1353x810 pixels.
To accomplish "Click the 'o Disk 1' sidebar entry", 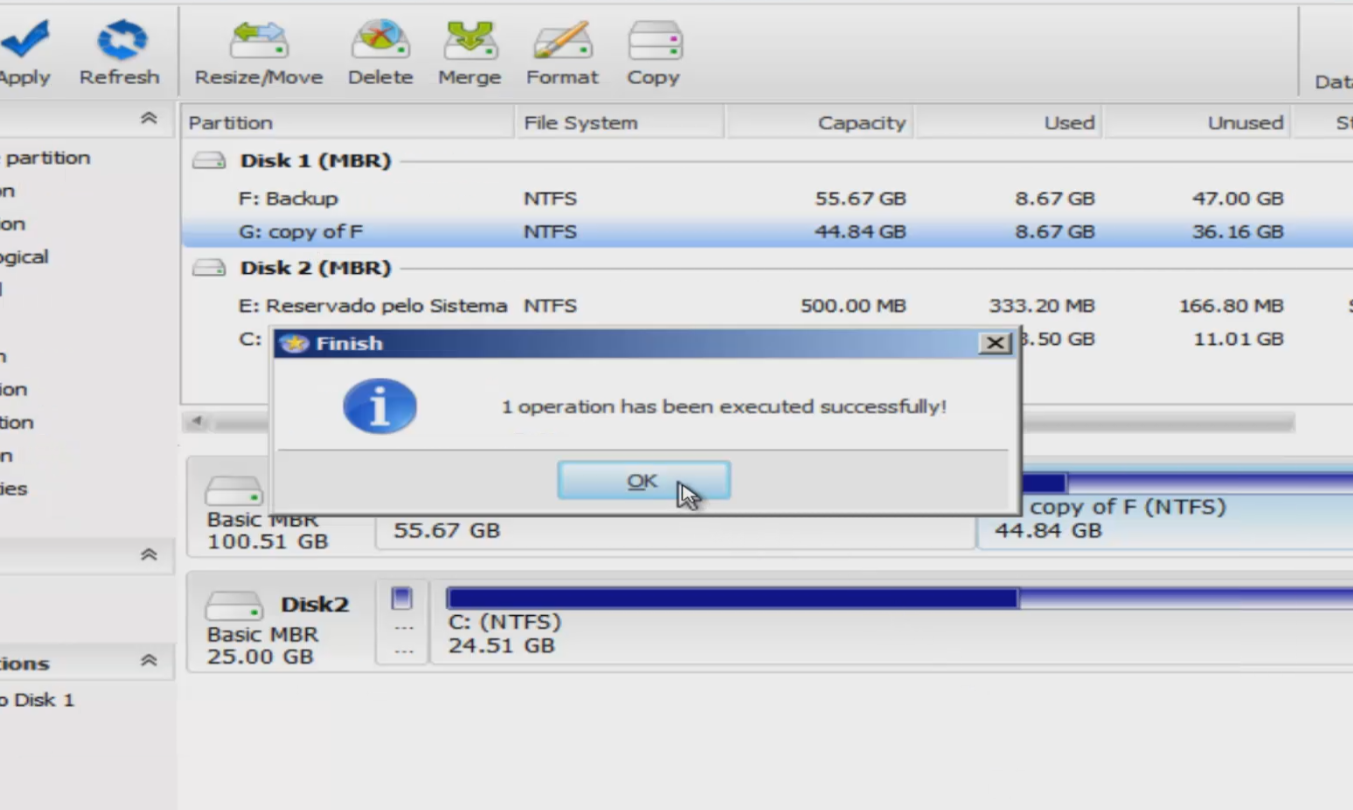I will (37, 700).
